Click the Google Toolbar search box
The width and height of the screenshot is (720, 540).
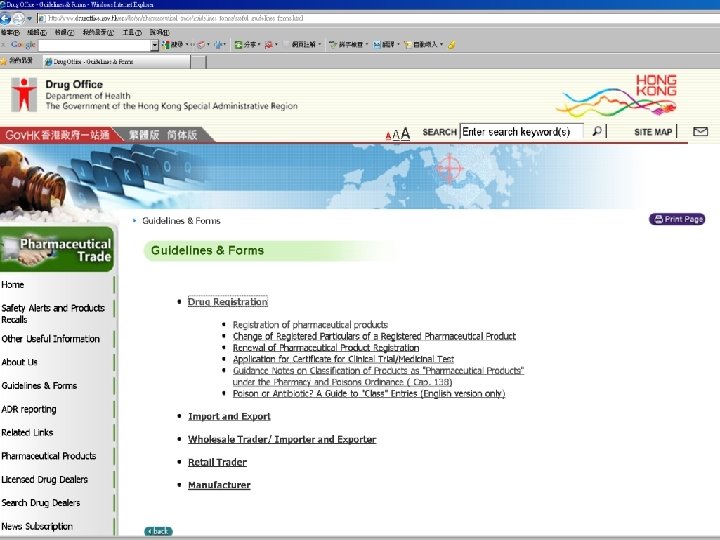click(95, 45)
